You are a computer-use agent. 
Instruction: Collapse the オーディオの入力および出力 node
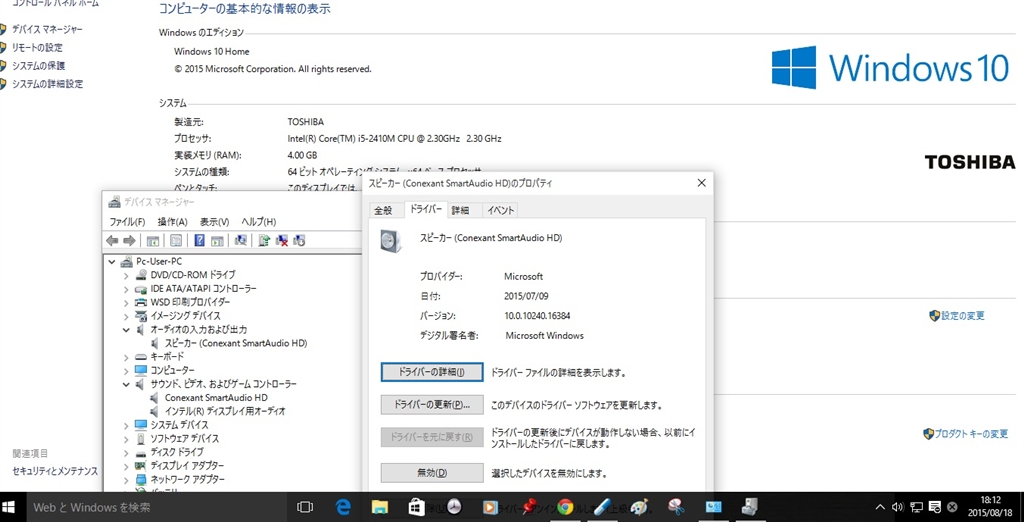click(x=127, y=329)
